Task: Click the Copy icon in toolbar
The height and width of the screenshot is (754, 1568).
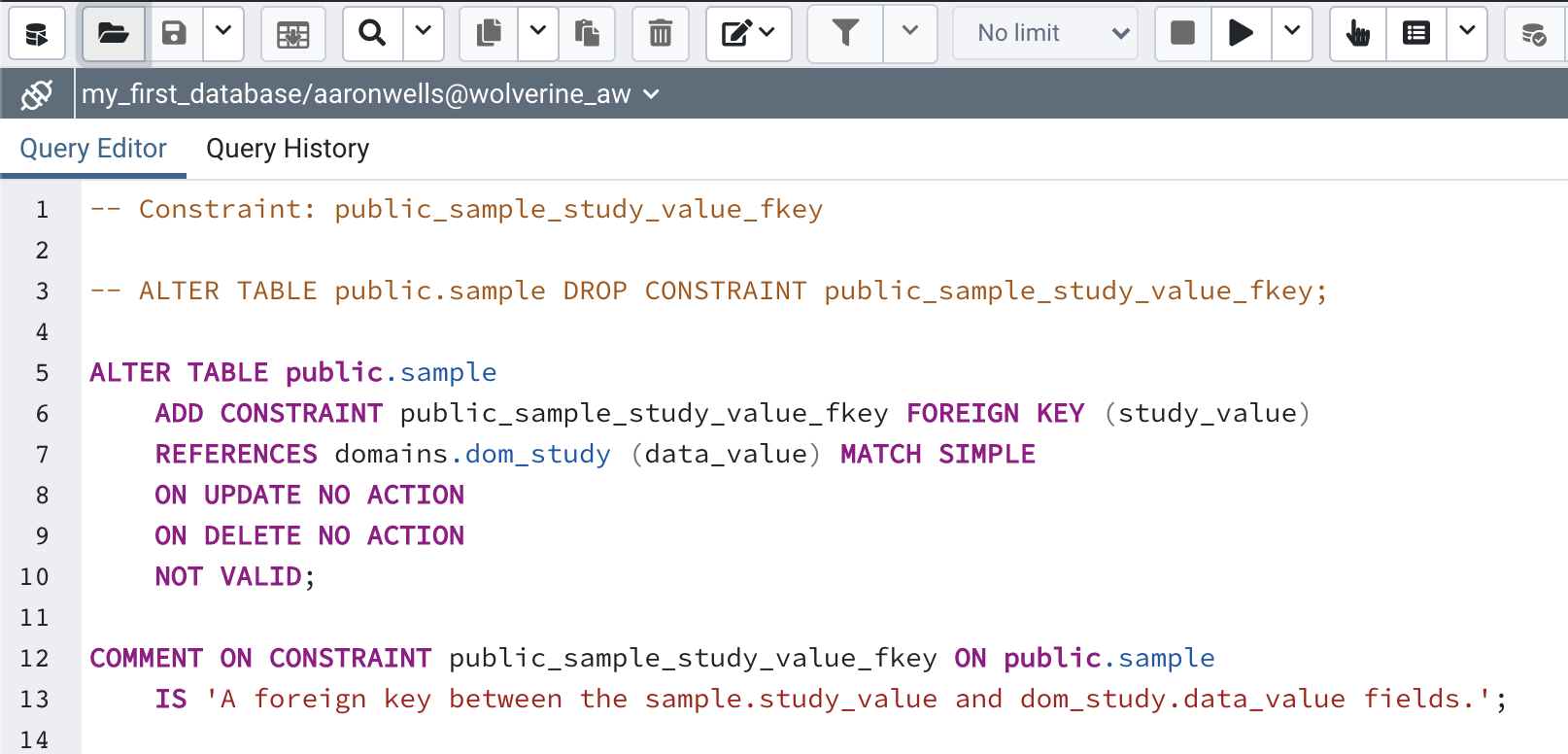Action: [490, 34]
